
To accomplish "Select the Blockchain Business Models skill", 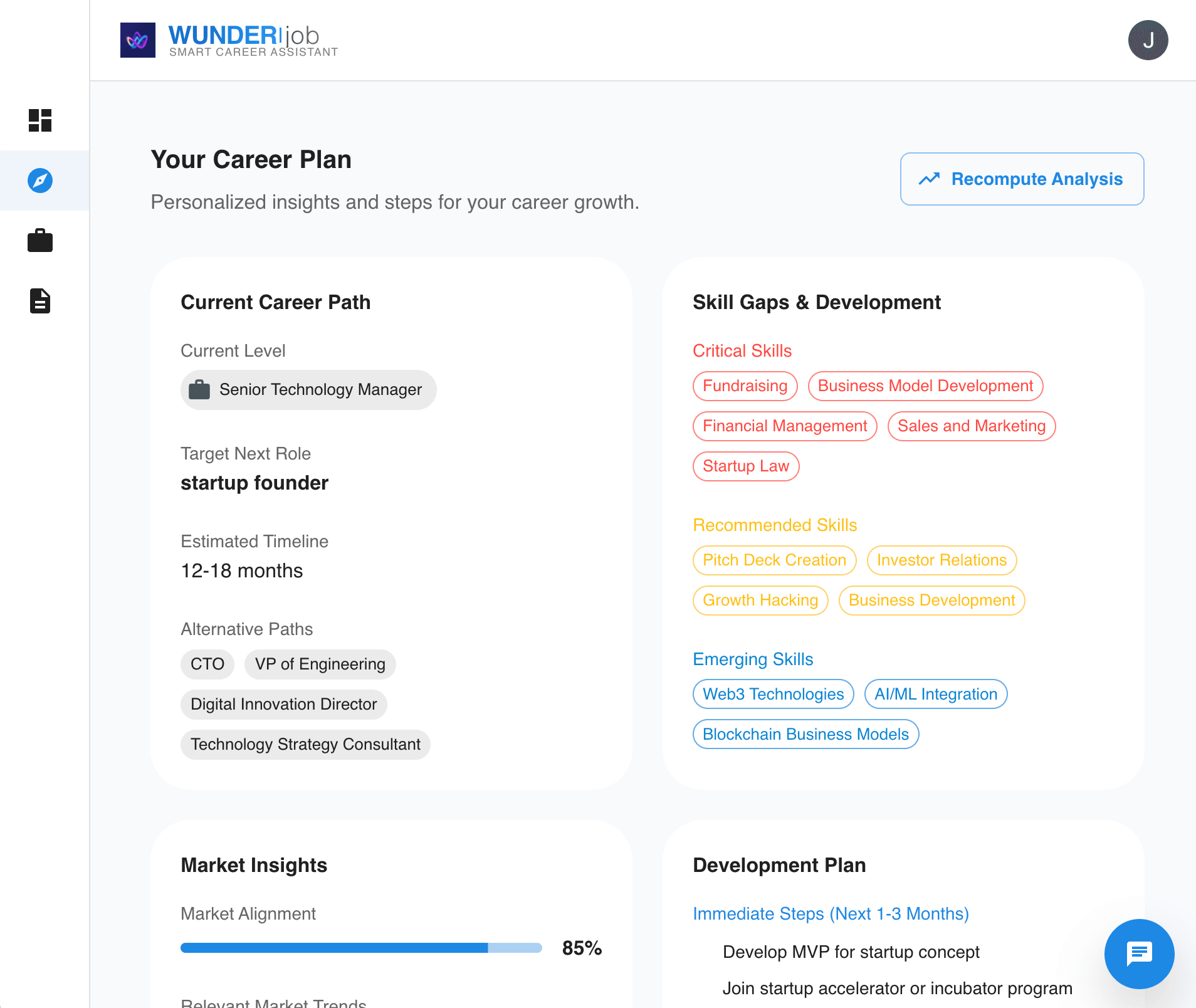I will coord(805,734).
